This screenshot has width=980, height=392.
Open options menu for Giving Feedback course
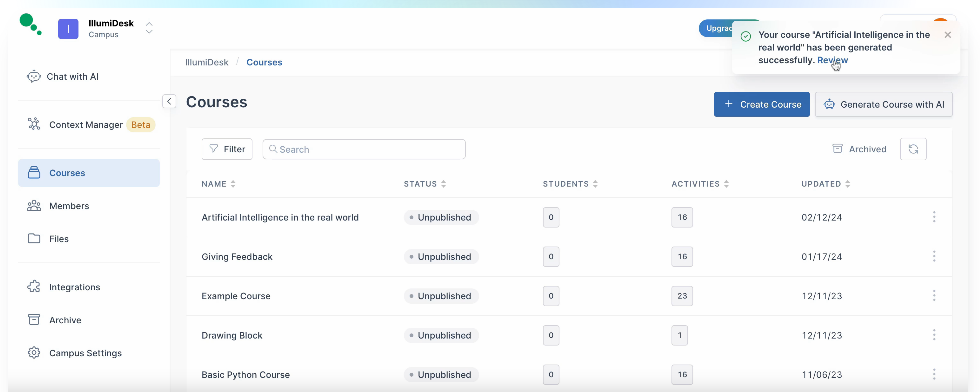934,256
